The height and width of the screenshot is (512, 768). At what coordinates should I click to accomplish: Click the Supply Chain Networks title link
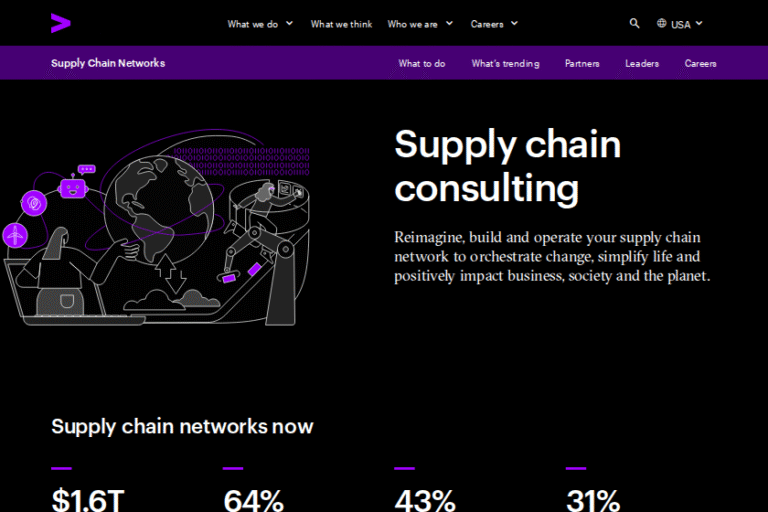tap(108, 63)
